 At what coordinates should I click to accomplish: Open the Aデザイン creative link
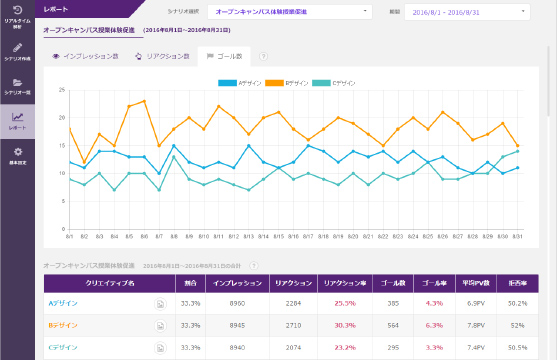point(63,303)
